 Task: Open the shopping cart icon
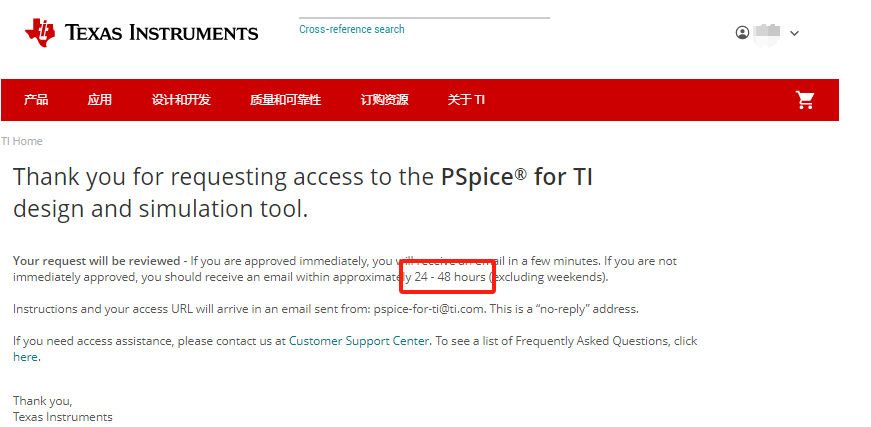tap(804, 100)
